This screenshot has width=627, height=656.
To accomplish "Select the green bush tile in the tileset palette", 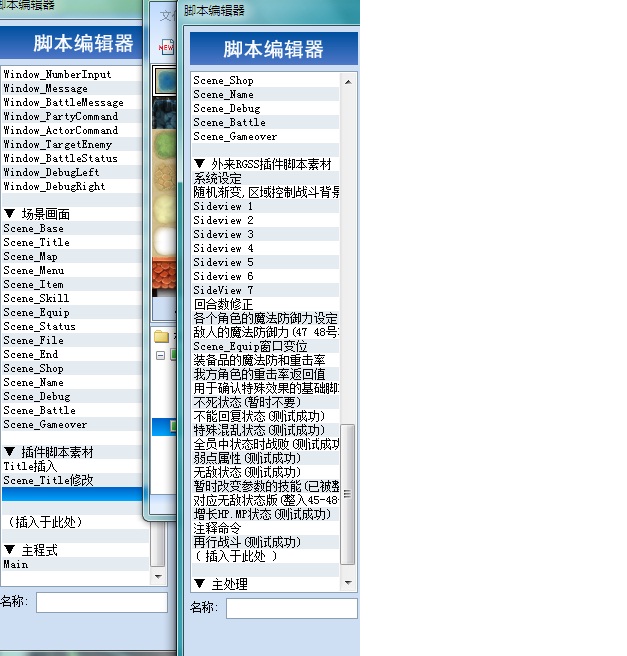I will (x=164, y=145).
